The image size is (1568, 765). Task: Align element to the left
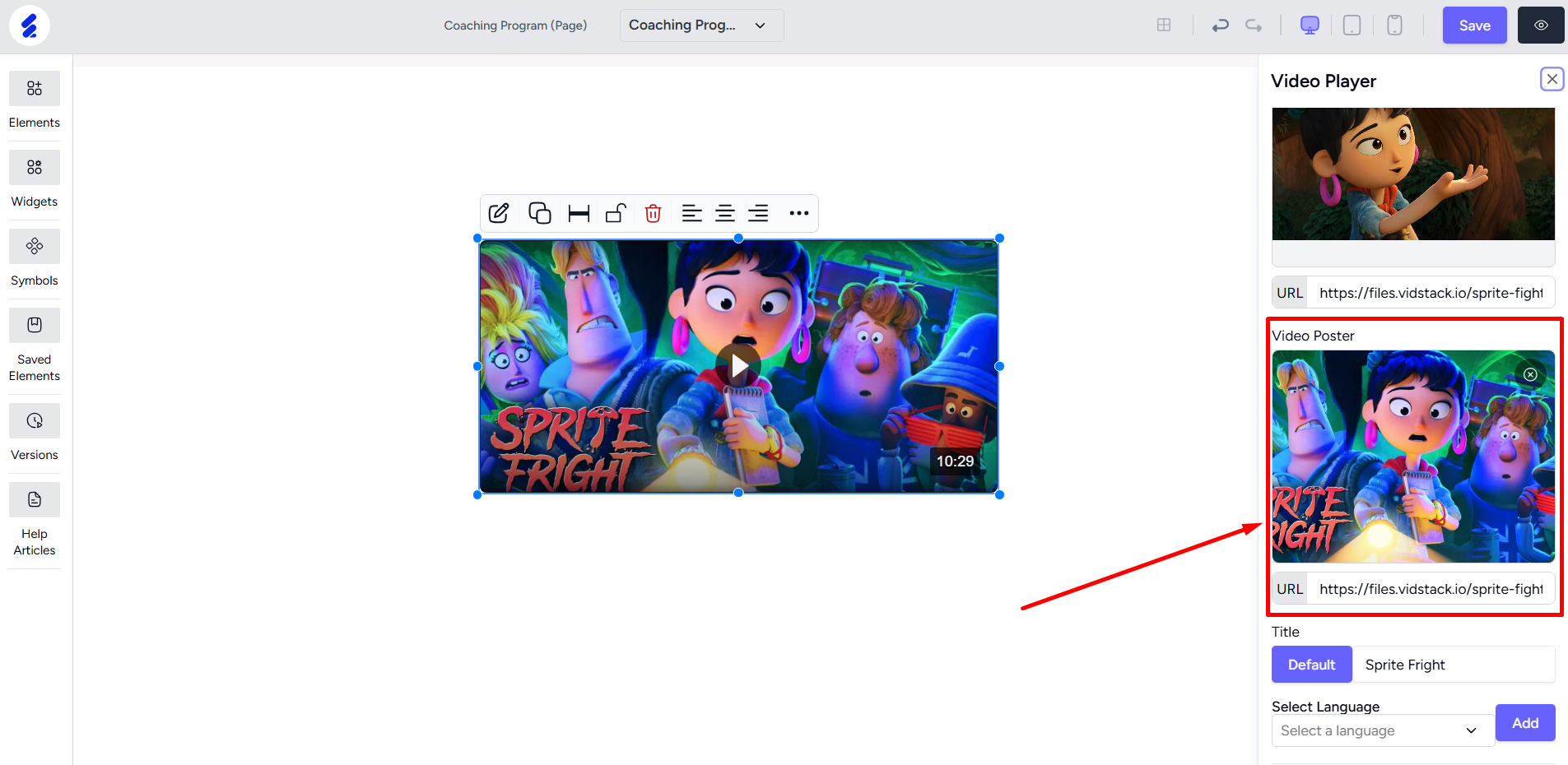pyautogui.click(x=692, y=213)
